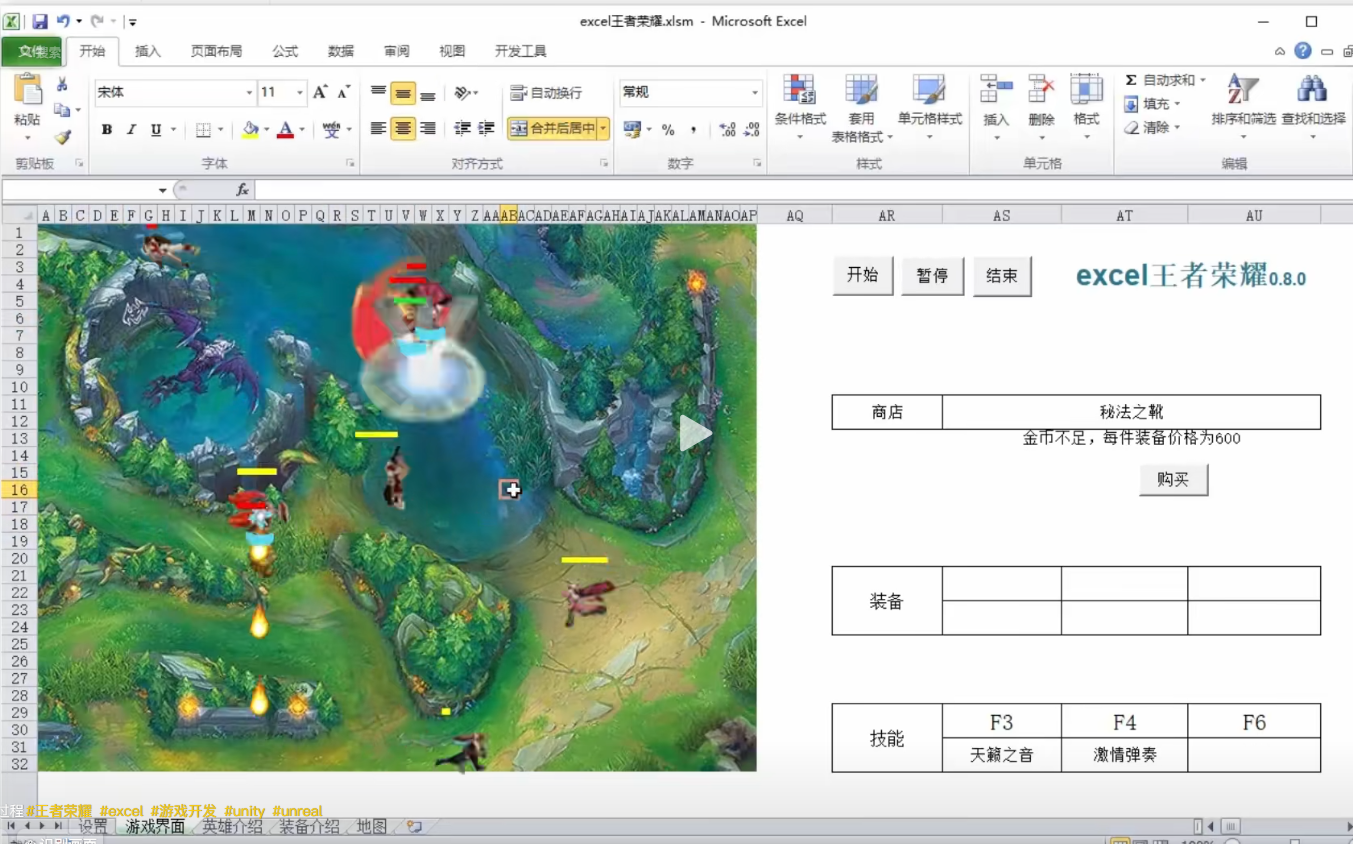Image resolution: width=1353 pixels, height=844 pixels.
Task: Toggle Wrap Text (自动换行)
Action: (x=546, y=93)
